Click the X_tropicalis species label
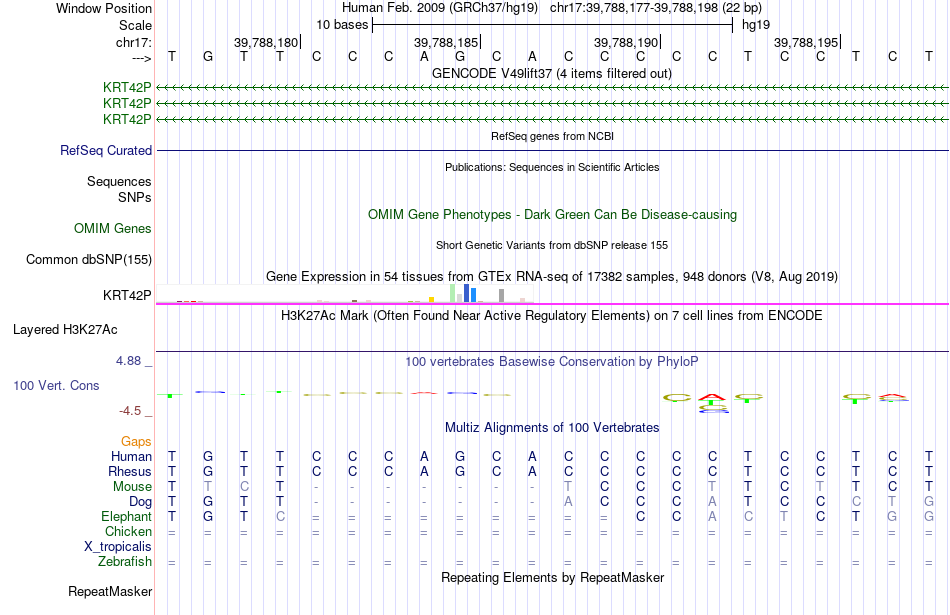This screenshot has height=615, width=950. pyautogui.click(x=118, y=547)
